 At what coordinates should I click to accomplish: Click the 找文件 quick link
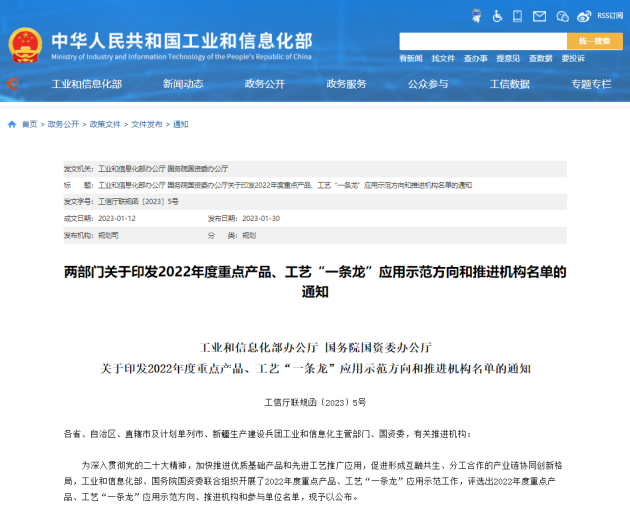click(443, 60)
